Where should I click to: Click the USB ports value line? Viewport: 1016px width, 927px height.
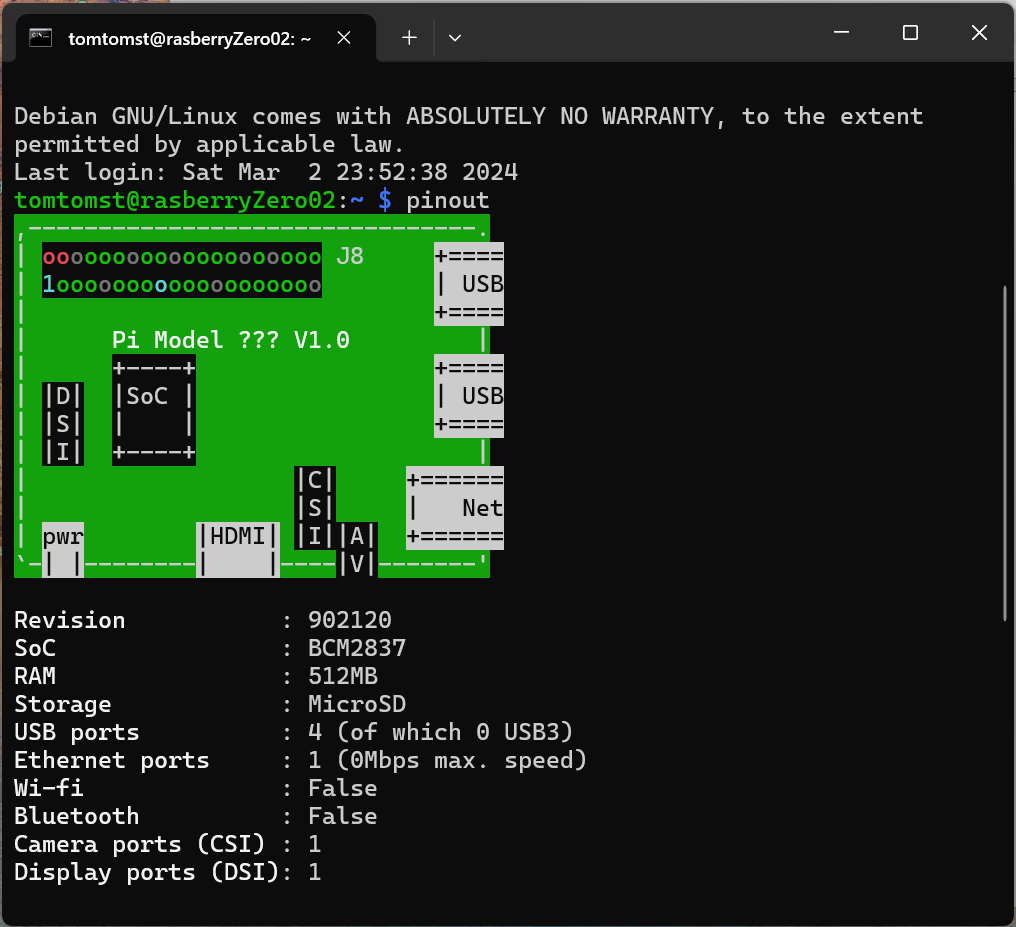click(441, 733)
